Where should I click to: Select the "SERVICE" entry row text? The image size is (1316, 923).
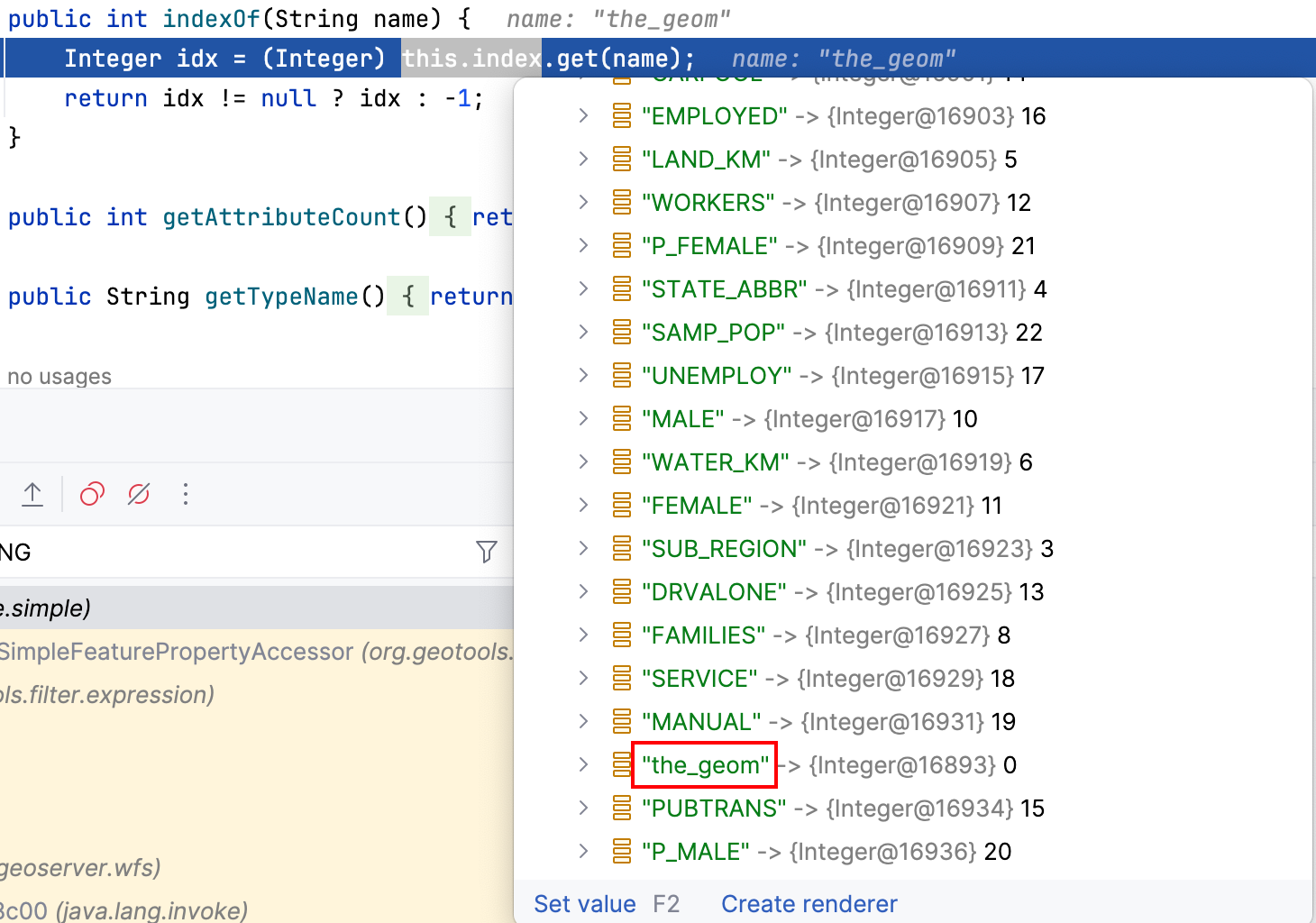tap(828, 679)
